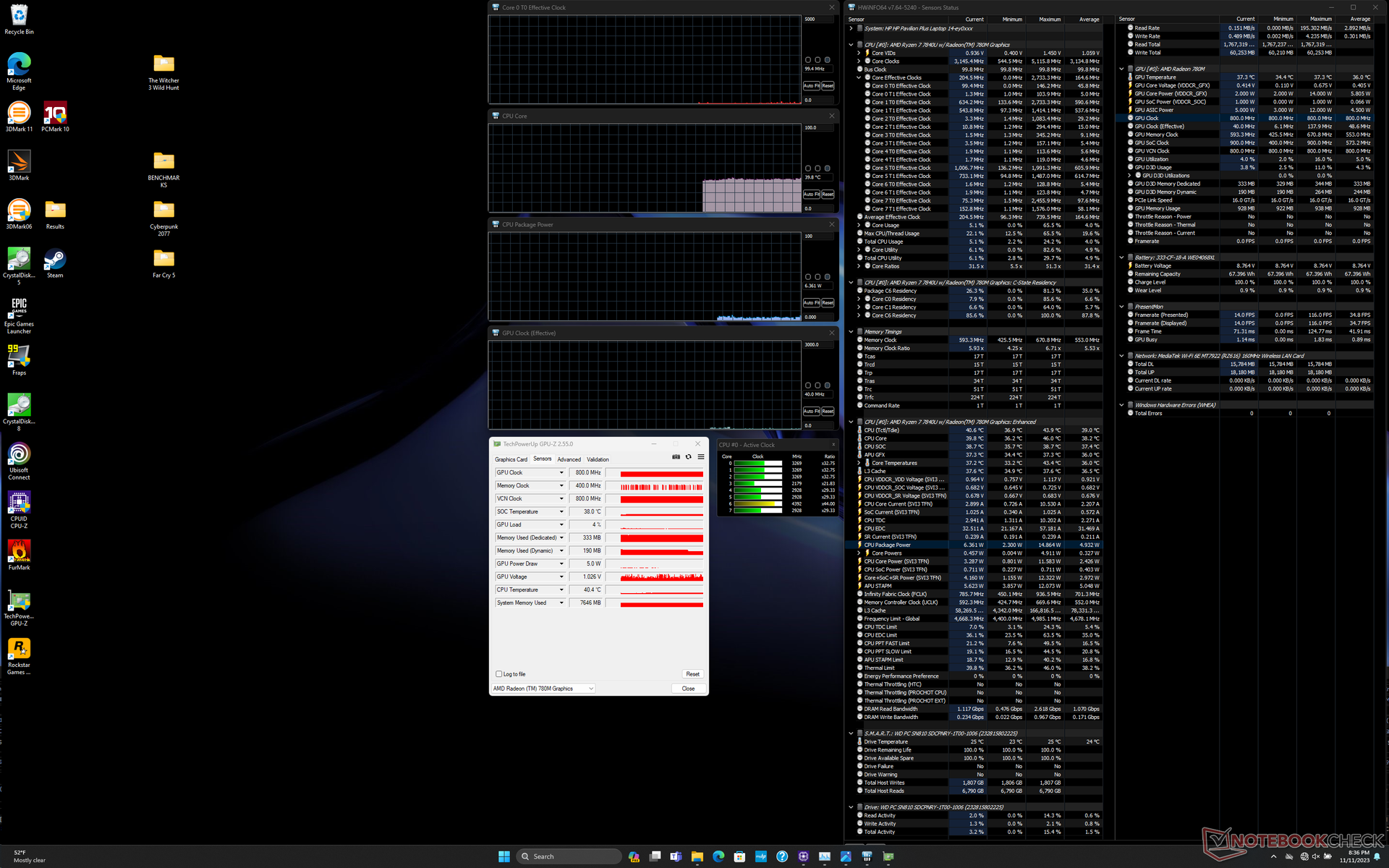Image resolution: width=1389 pixels, height=868 pixels.
Task: Click Reset button in GPU-Z window
Action: 692,674
